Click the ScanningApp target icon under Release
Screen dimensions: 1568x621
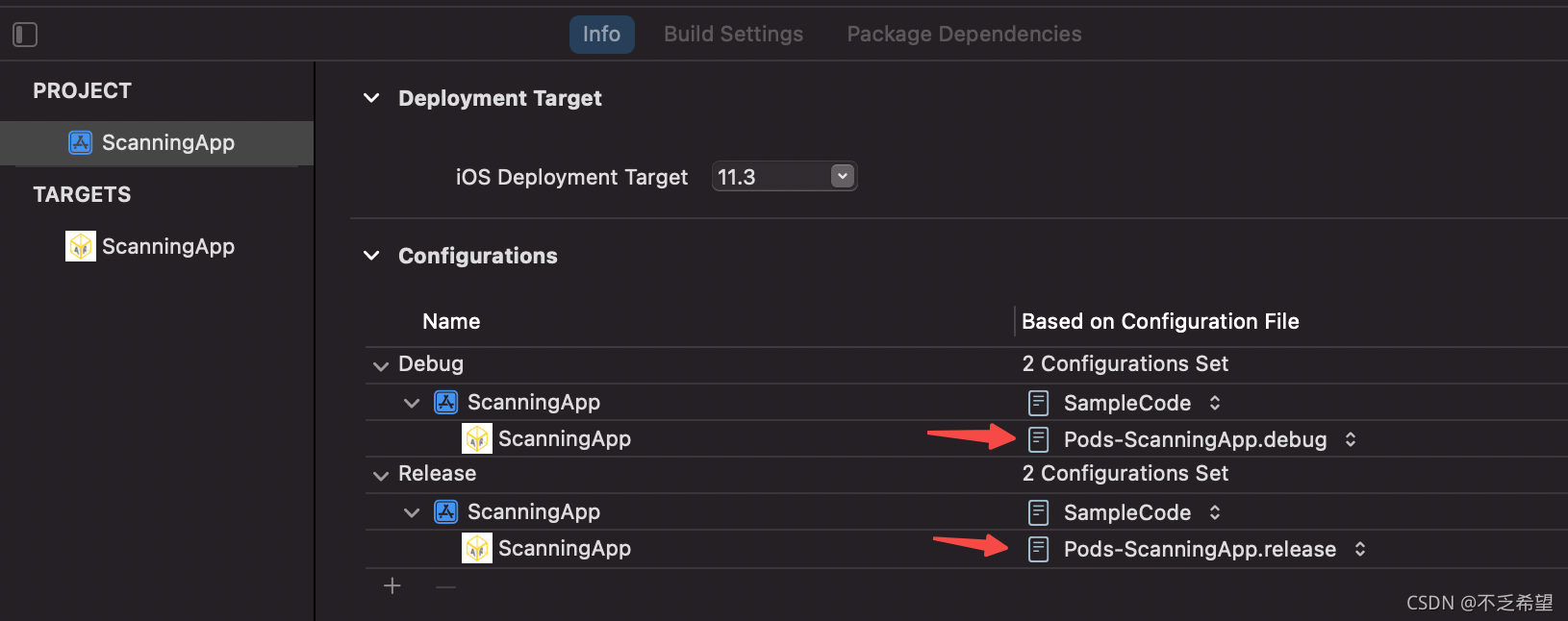[477, 549]
